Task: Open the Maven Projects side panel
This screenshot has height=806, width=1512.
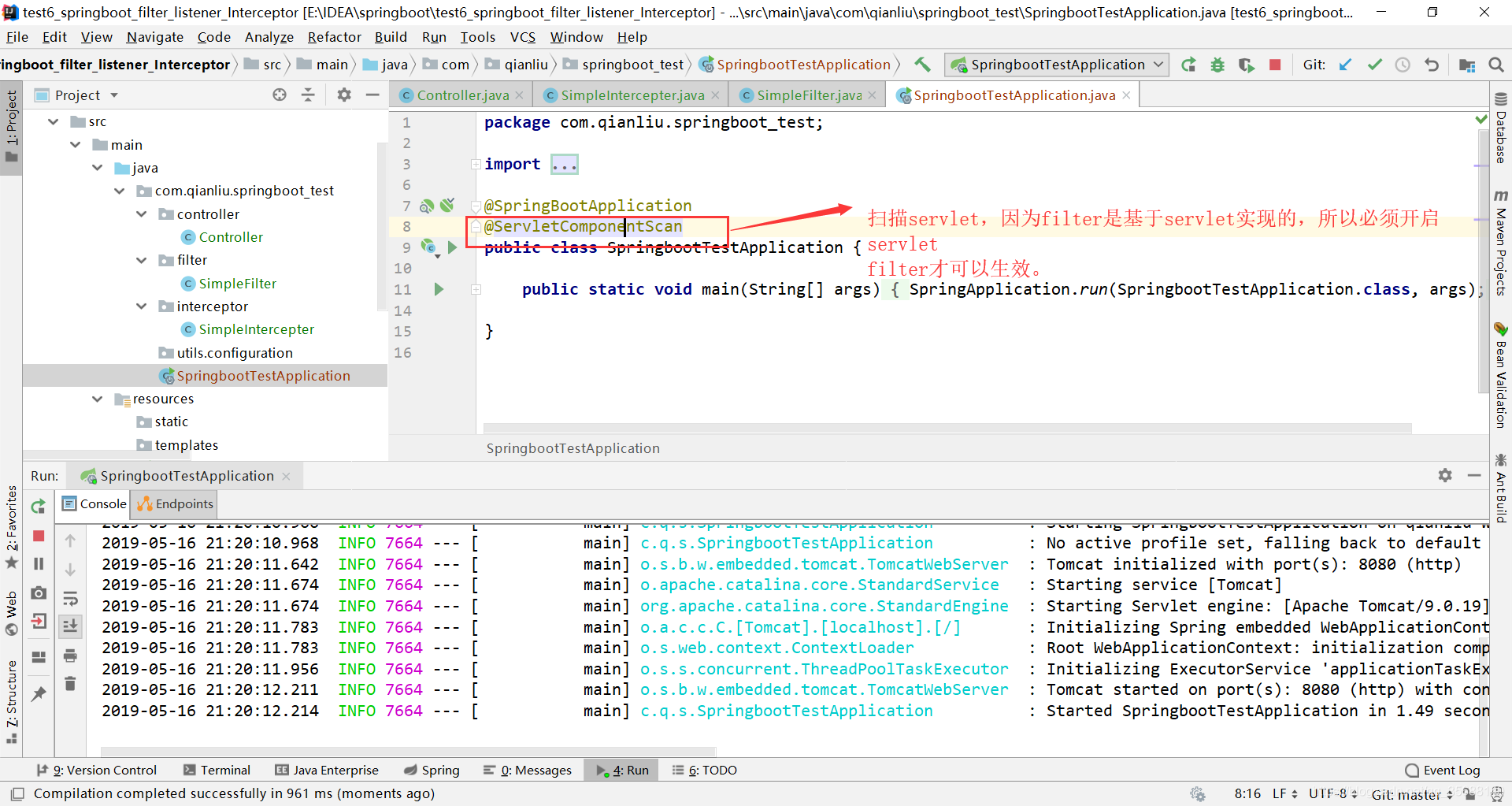Action: coord(1501,243)
